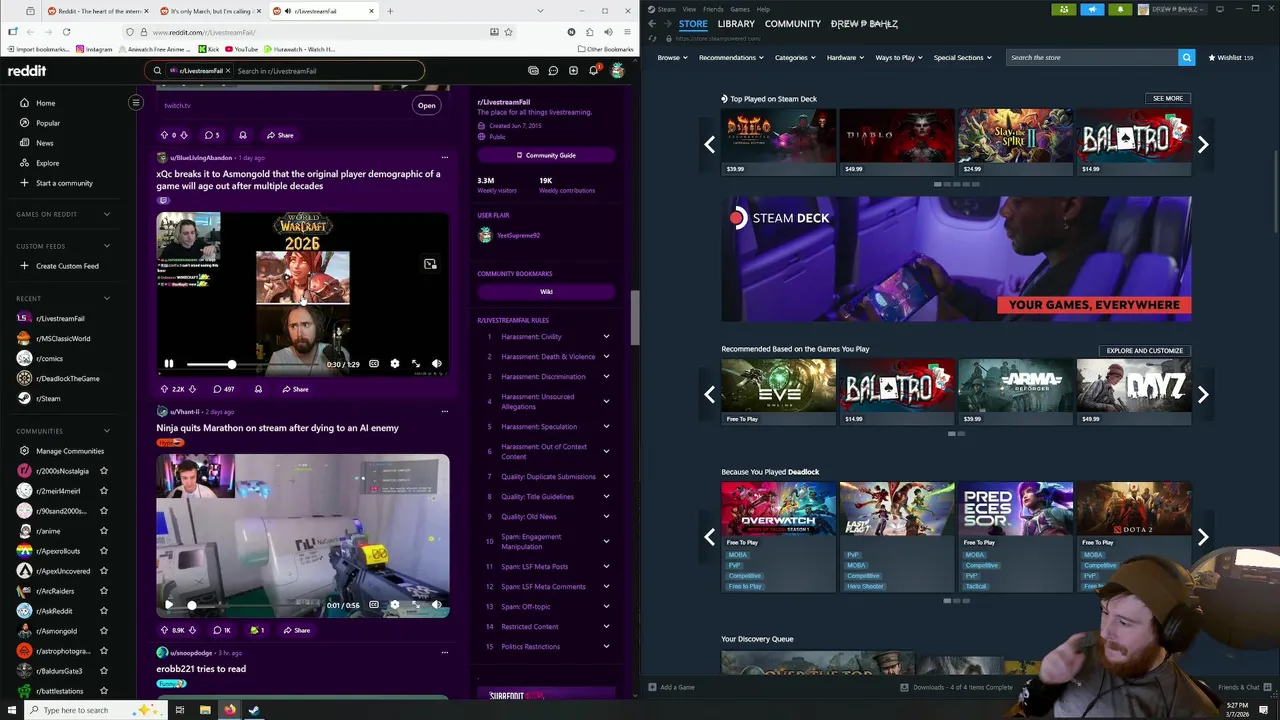This screenshot has width=1280, height=720.
Task: Expand Harassment: Civility rule
Action: point(606,337)
